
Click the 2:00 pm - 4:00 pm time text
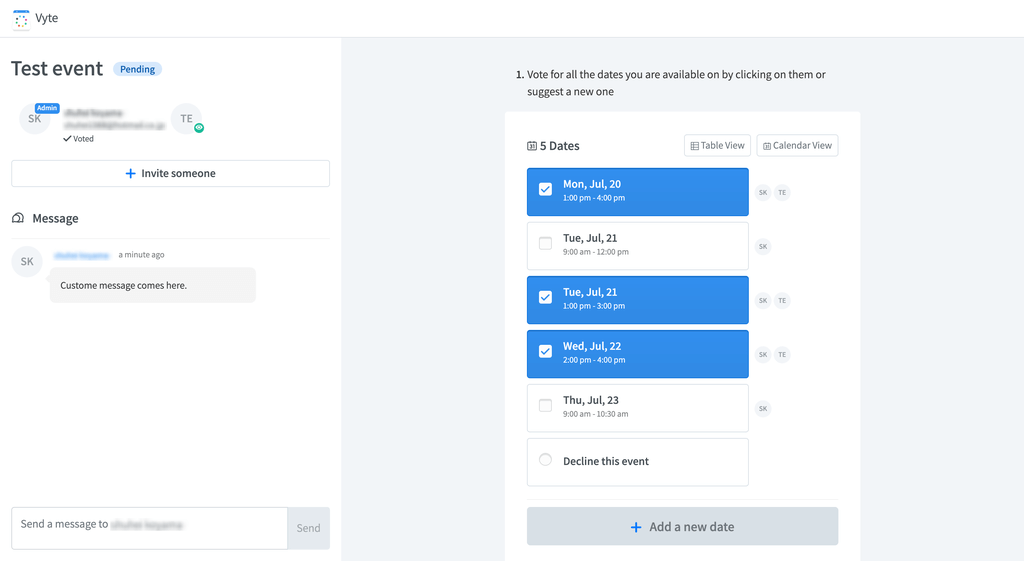point(594,360)
